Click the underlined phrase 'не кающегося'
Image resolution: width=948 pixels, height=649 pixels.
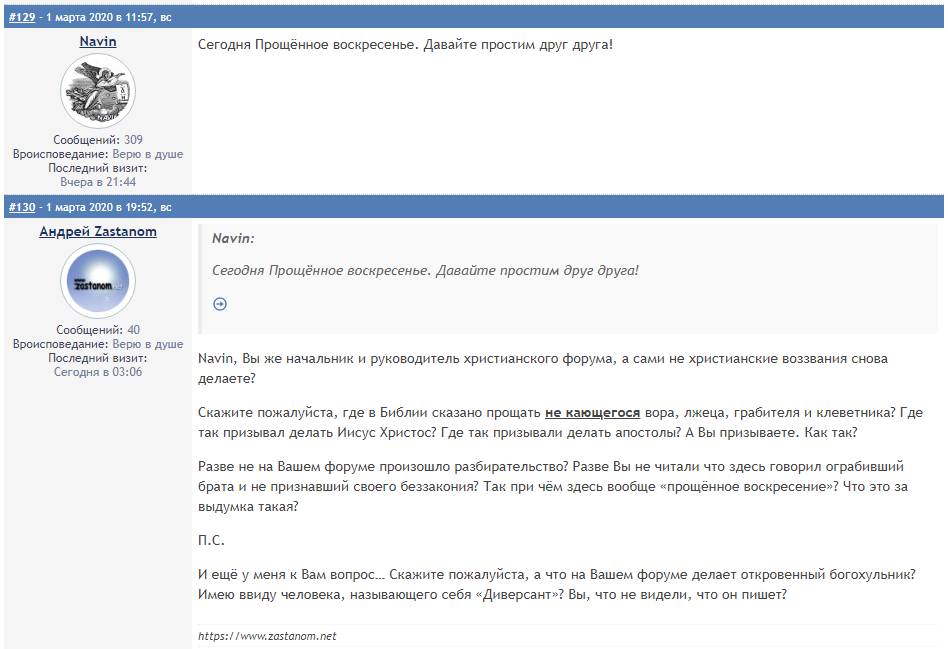[x=592, y=413]
